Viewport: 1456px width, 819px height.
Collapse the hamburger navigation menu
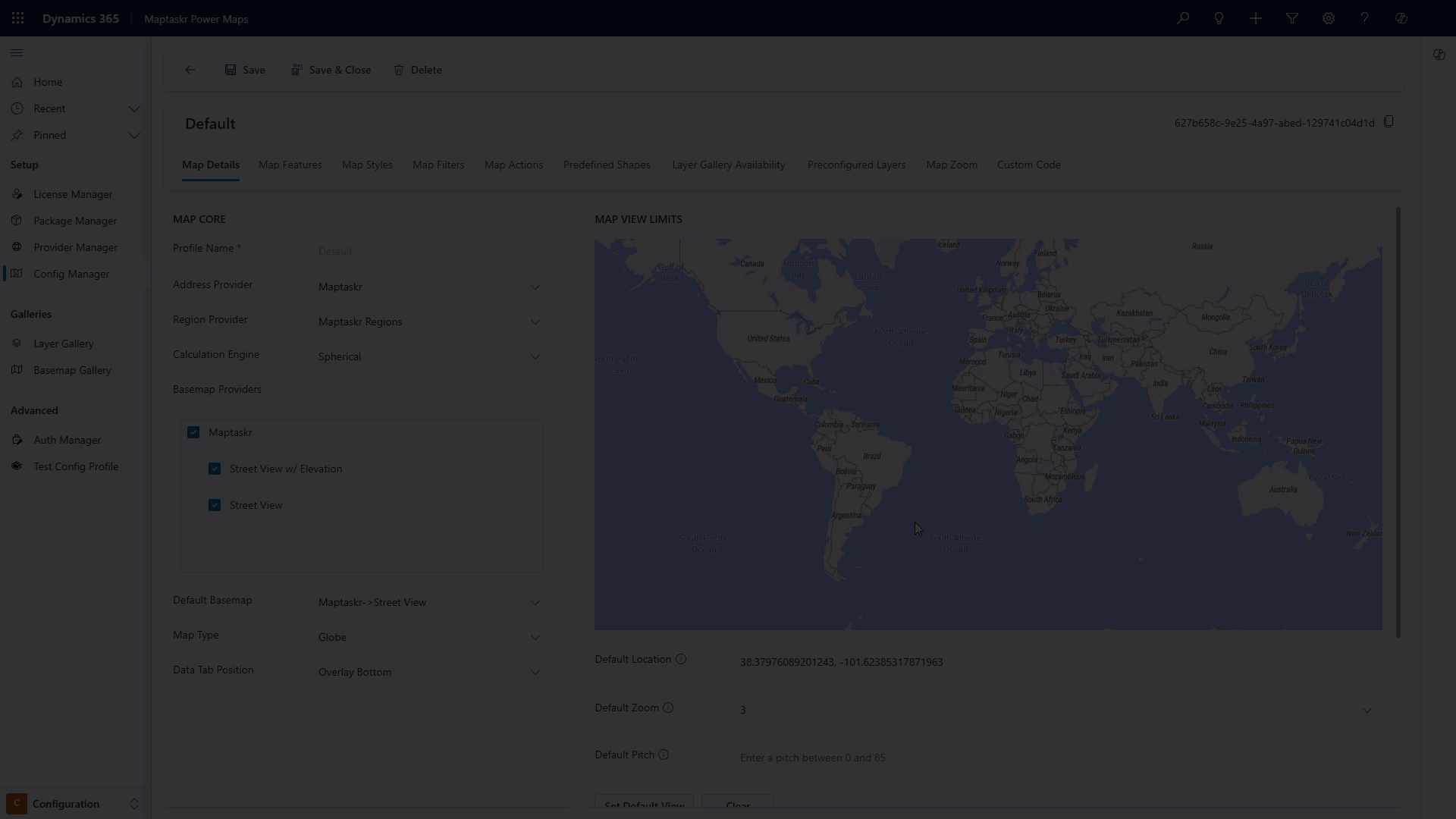[x=17, y=53]
